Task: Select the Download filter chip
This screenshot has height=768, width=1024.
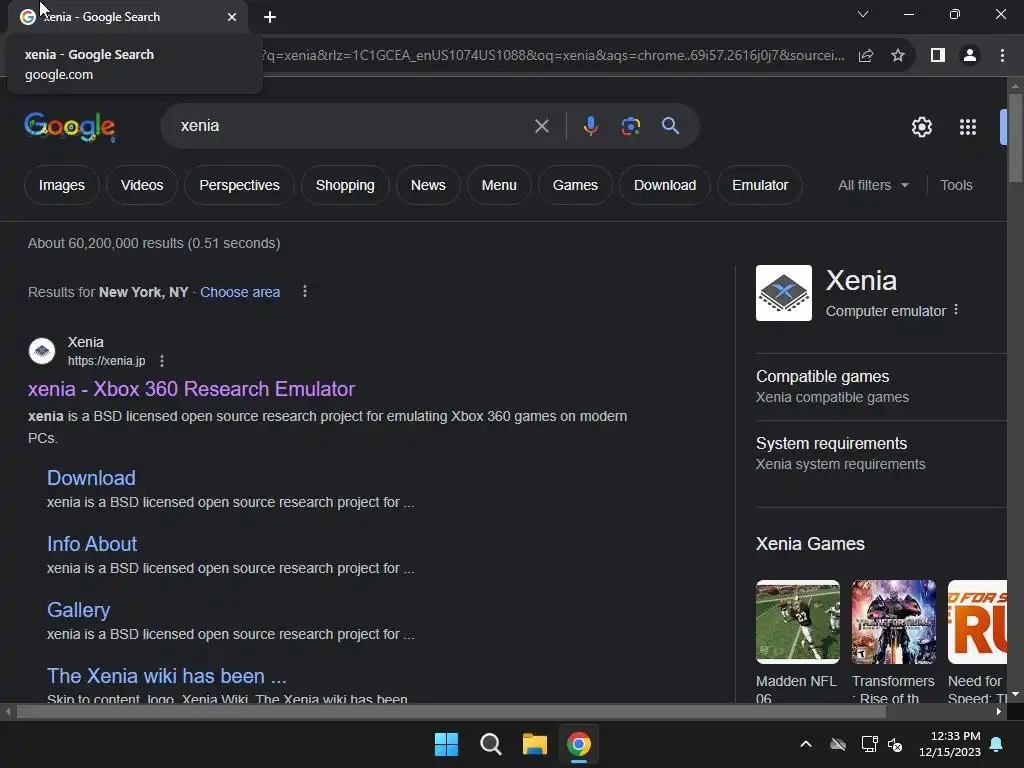Action: (665, 185)
